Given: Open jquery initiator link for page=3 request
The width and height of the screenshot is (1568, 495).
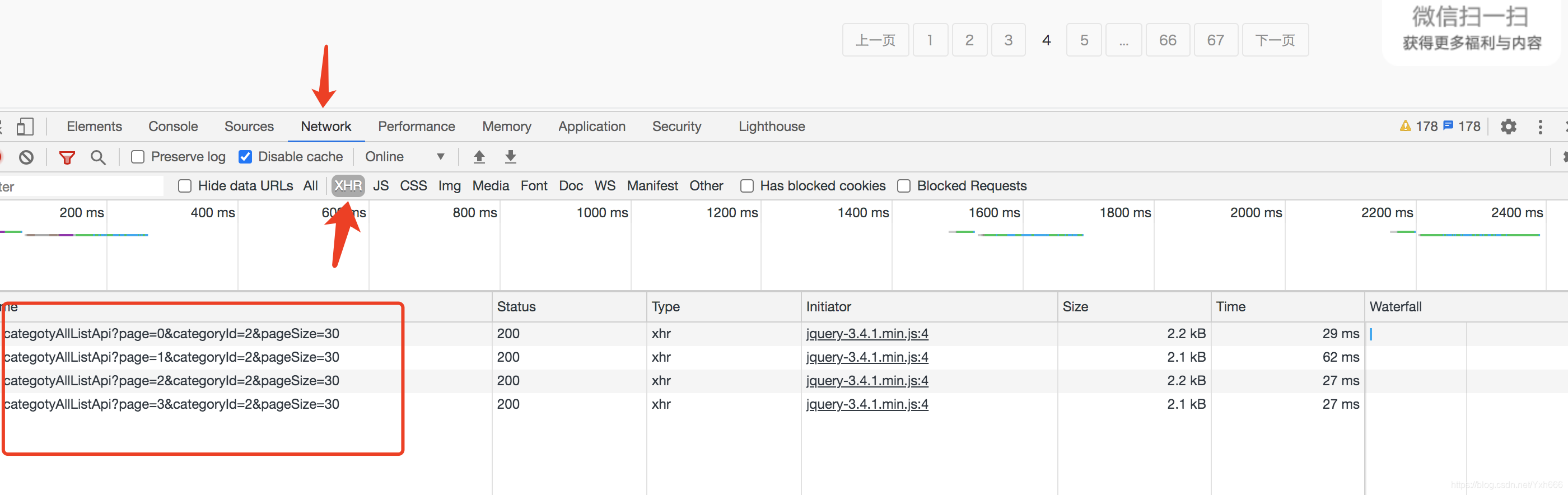Looking at the screenshot, I should point(867,404).
